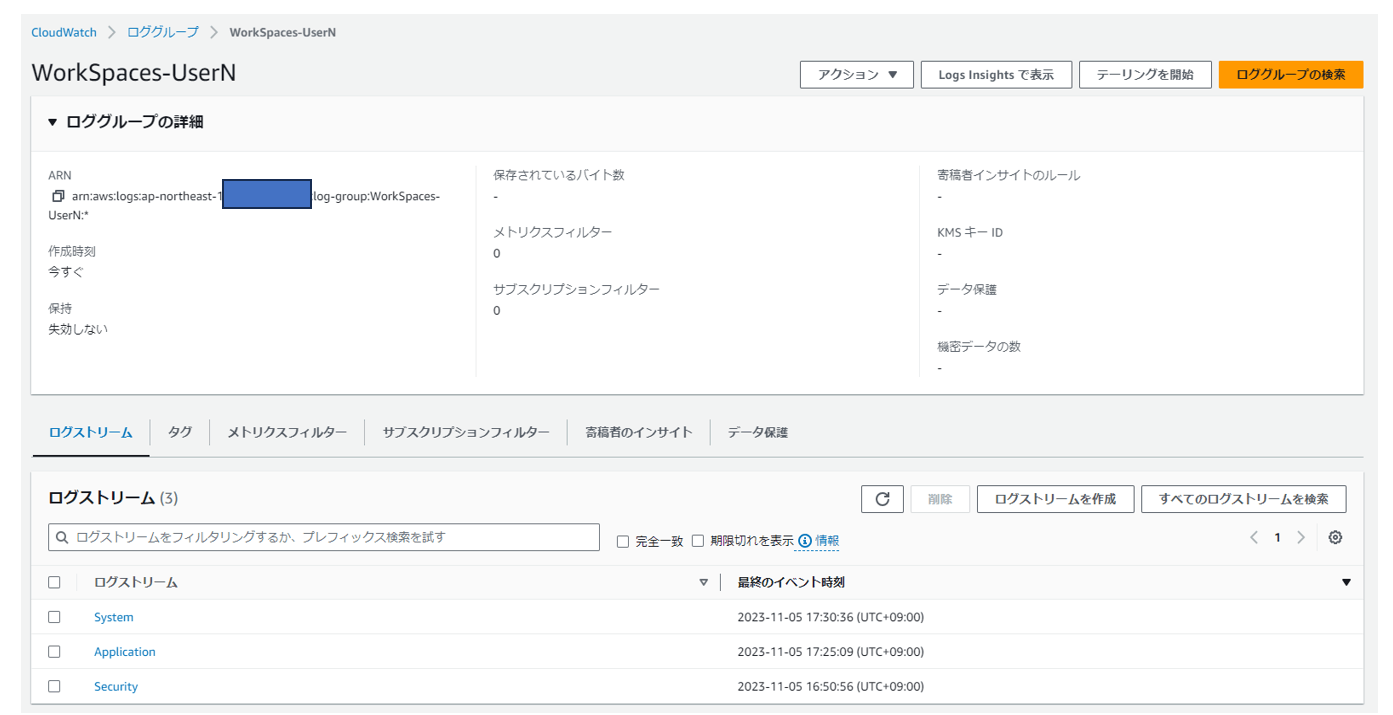This screenshot has width=1393, height=715.
Task: Collapse ロググループの詳細 section
Action: pos(53,122)
